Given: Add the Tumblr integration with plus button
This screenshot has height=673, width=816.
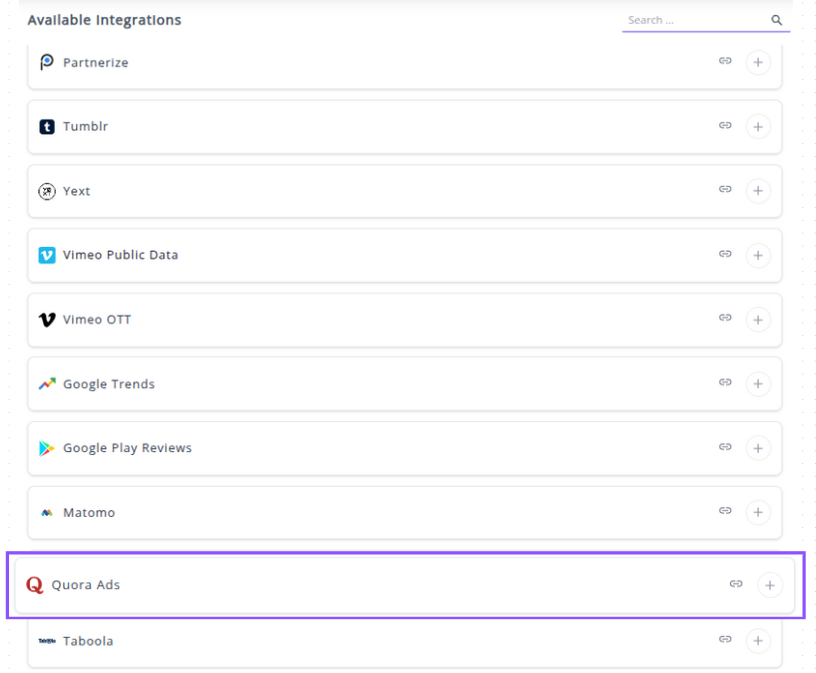Looking at the screenshot, I should 758,127.
